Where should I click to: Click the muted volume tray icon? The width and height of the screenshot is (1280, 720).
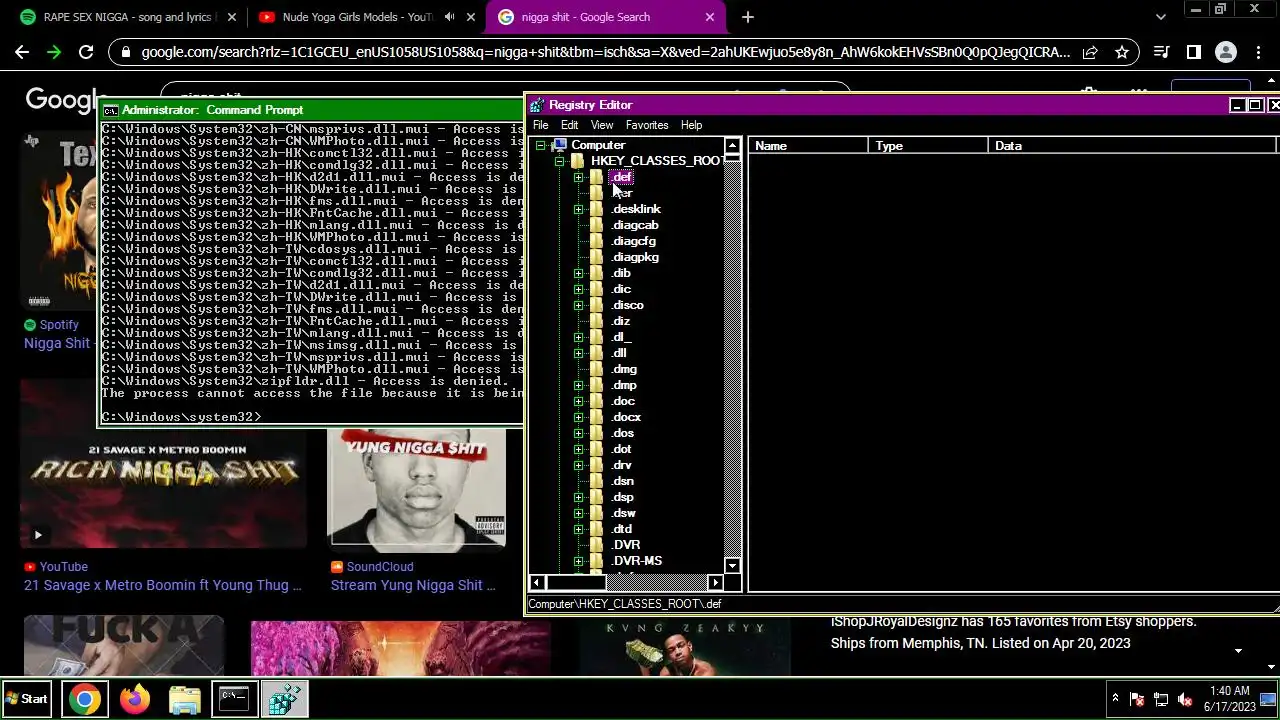(x=1185, y=699)
